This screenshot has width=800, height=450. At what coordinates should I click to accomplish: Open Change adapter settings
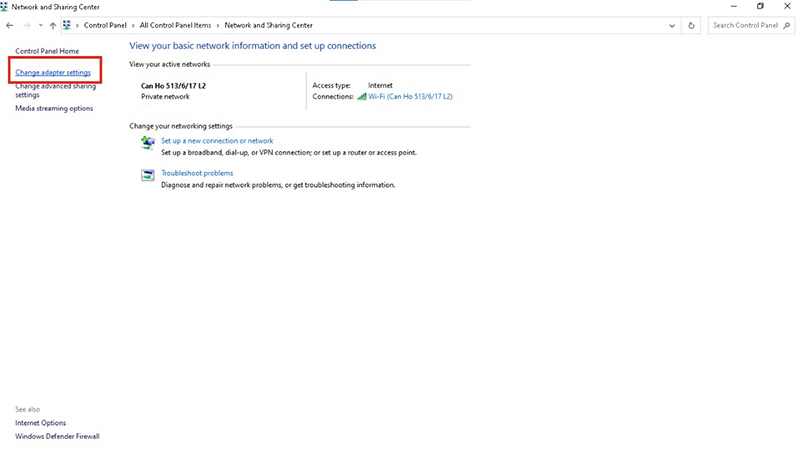point(53,73)
